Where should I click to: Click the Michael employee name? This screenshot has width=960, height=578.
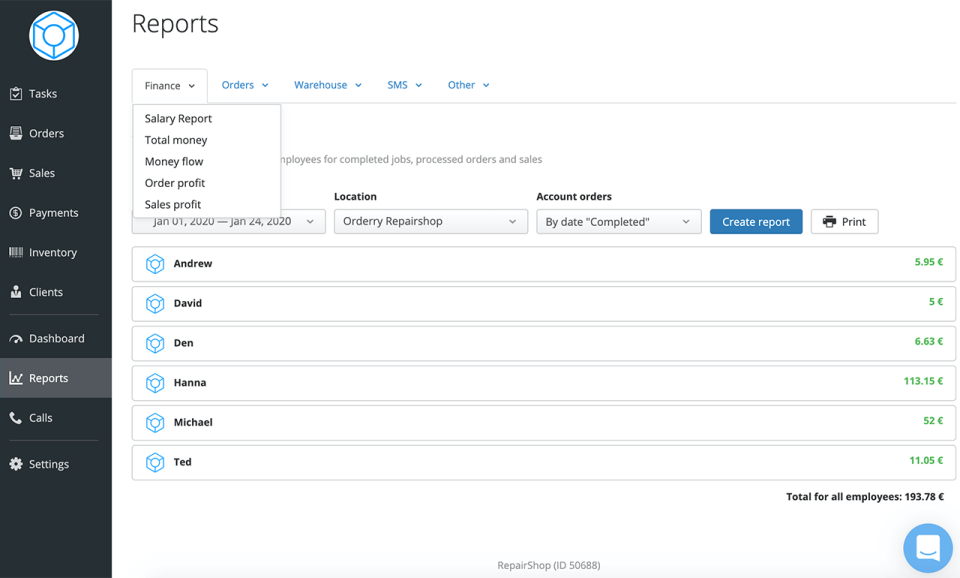193,422
